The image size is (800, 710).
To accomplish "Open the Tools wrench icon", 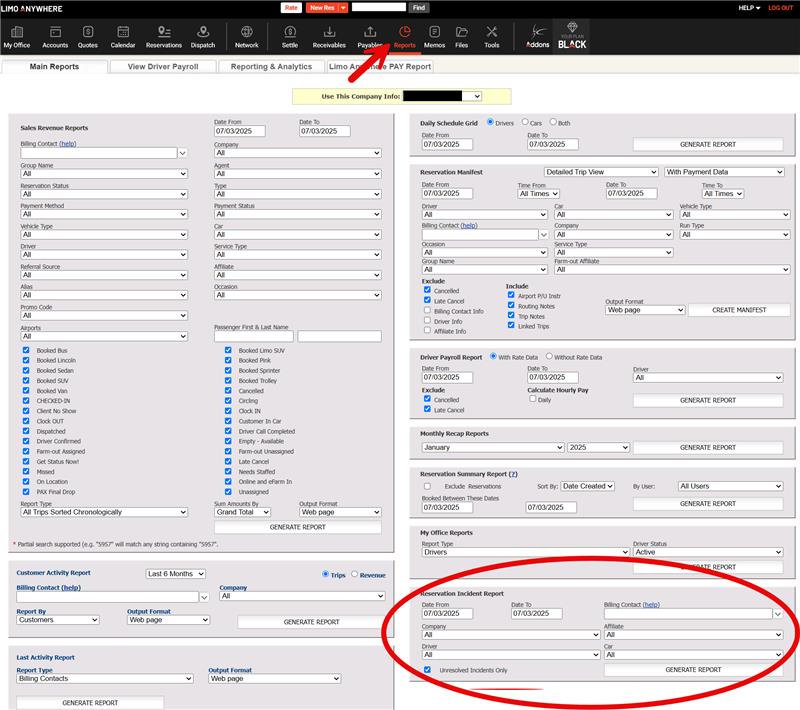I will [491, 37].
